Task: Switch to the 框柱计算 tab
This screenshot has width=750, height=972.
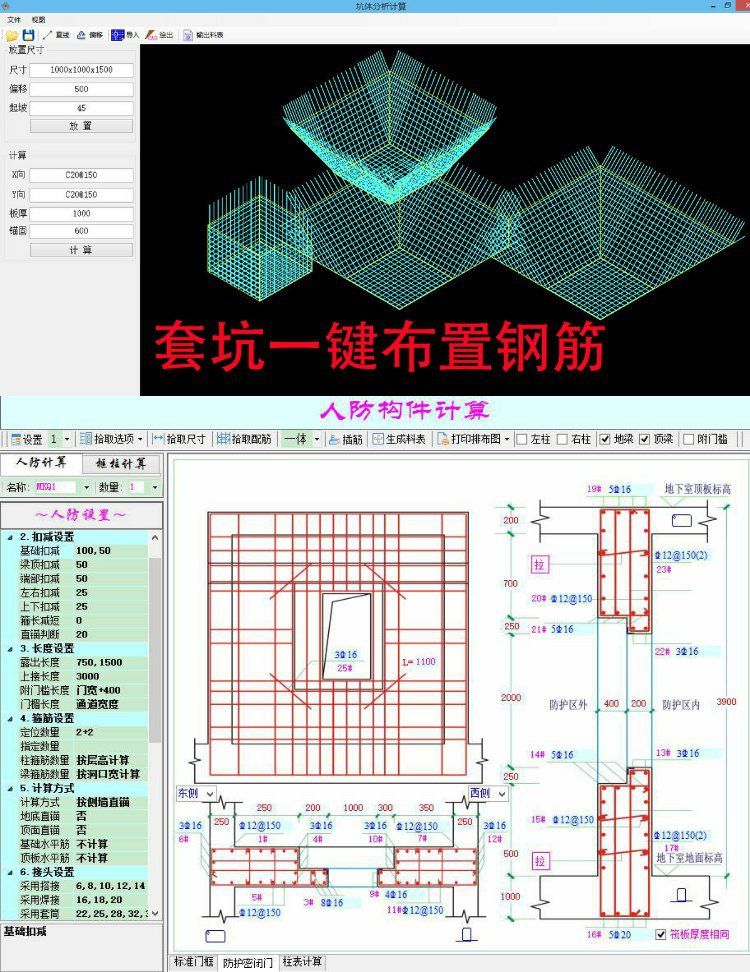Action: (x=122, y=463)
